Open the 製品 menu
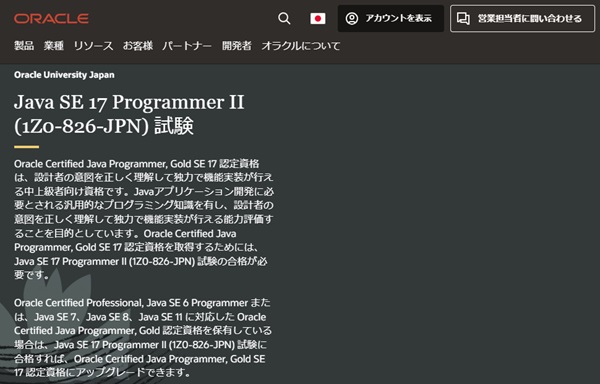 coord(24,46)
